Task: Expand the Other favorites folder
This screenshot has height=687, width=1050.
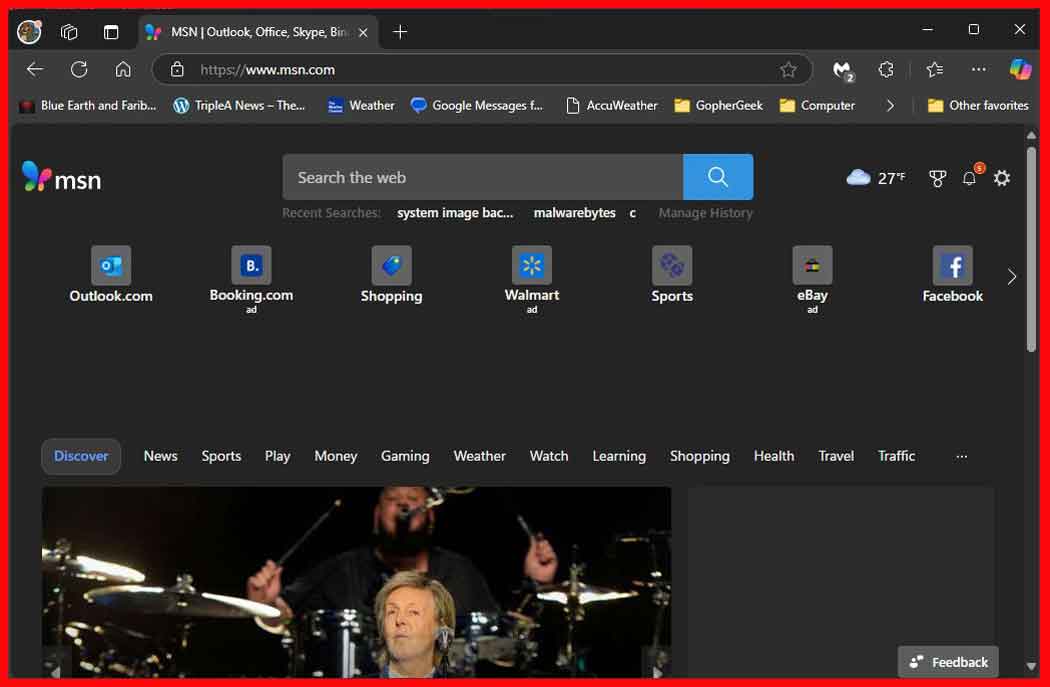Action: point(978,106)
